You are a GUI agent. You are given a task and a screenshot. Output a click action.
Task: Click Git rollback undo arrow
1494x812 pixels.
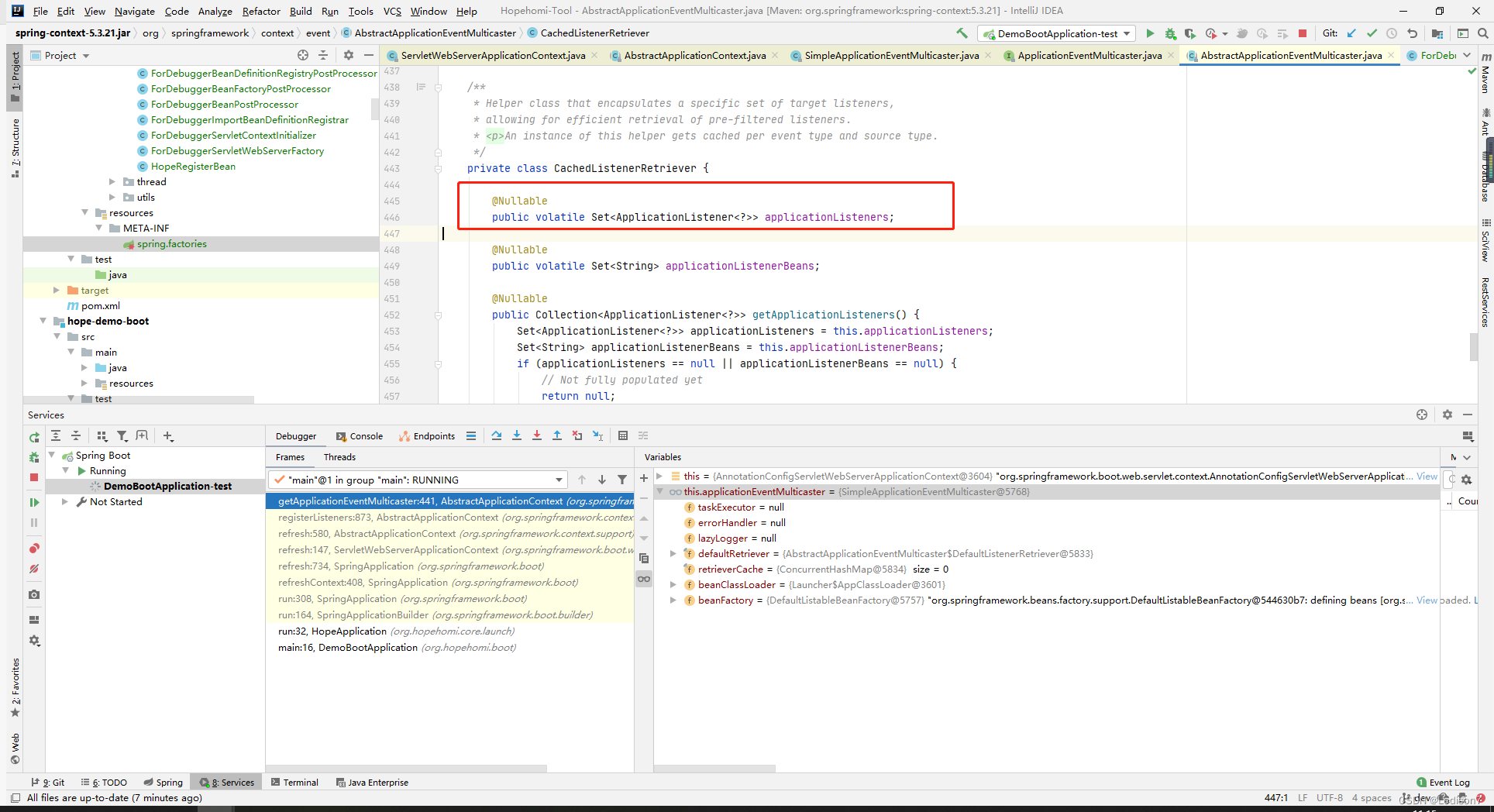point(1412,33)
